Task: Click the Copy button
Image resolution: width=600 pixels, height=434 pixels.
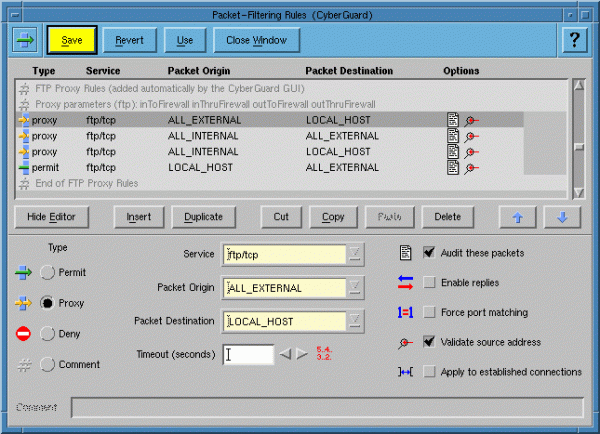Action: pyautogui.click(x=333, y=217)
